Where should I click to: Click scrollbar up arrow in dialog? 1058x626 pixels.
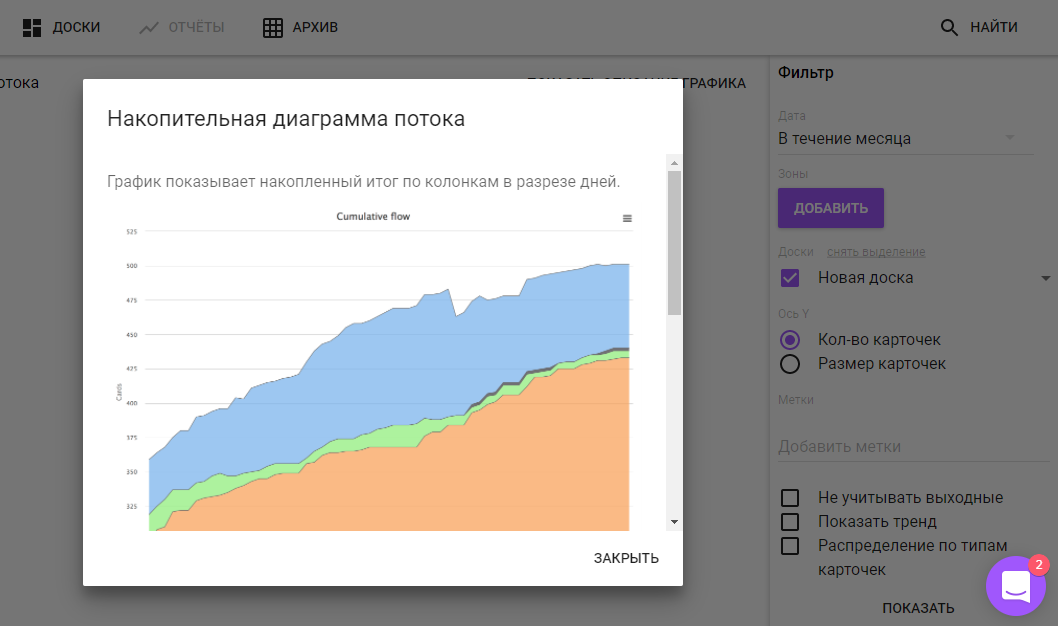click(674, 163)
